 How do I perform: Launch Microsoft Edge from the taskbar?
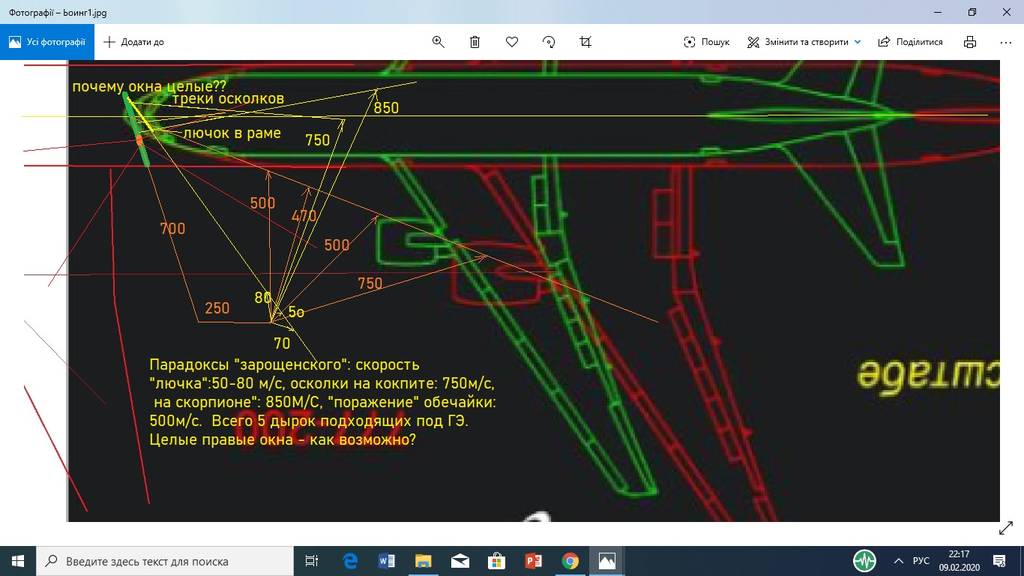coord(350,561)
